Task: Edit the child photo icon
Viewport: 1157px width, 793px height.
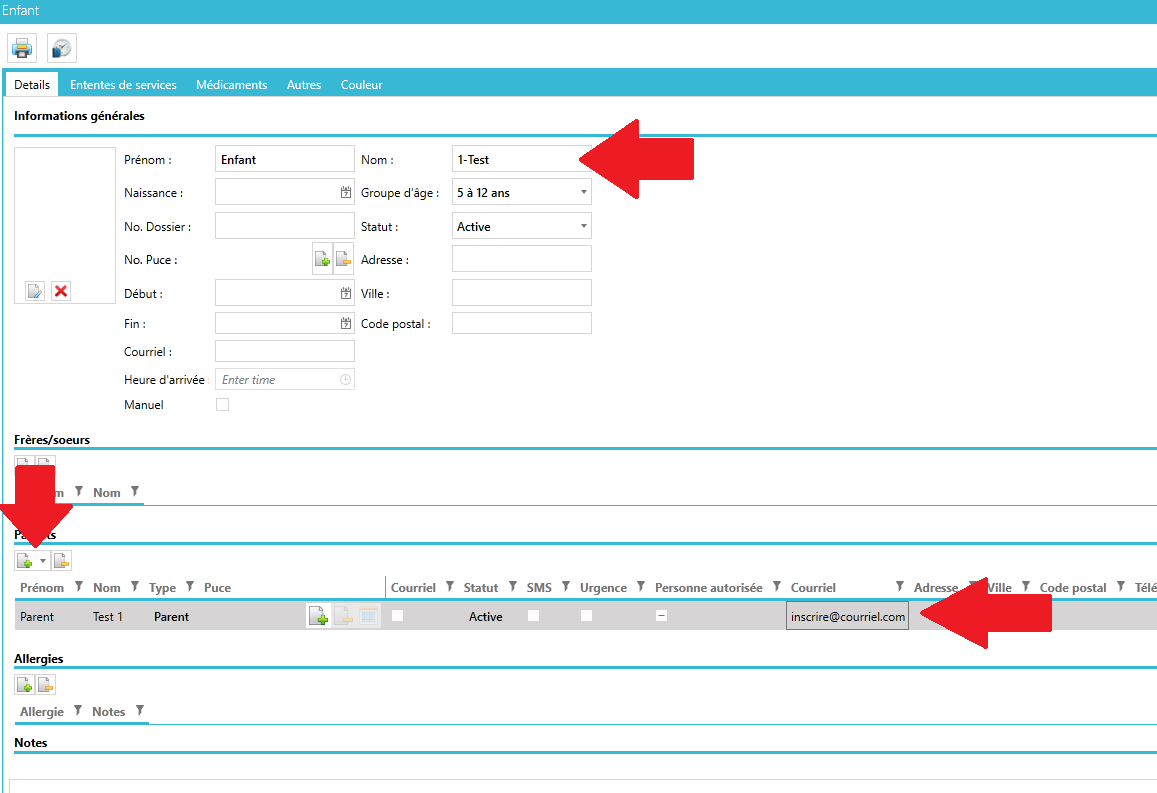Action: pyautogui.click(x=35, y=291)
